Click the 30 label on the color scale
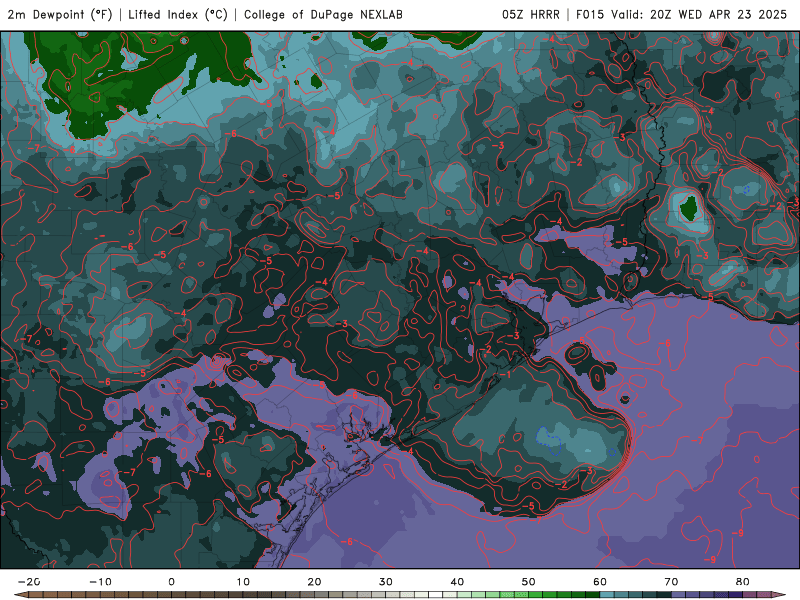Viewport: 800px width, 600px height. point(386,582)
